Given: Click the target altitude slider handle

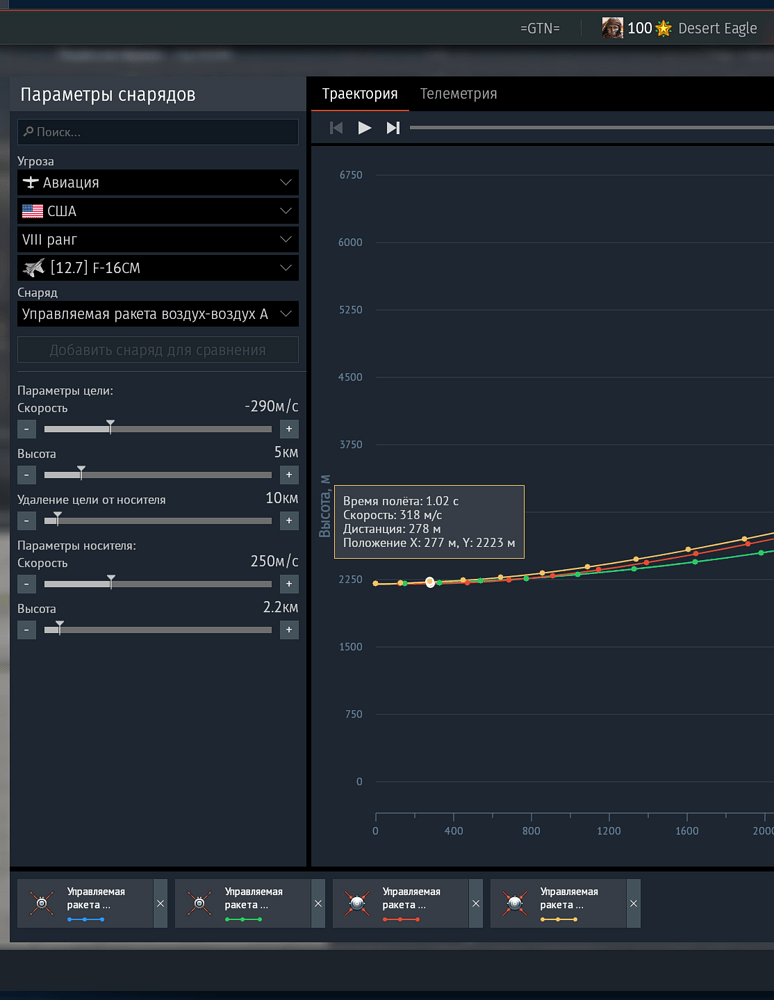Looking at the screenshot, I should coord(81,473).
